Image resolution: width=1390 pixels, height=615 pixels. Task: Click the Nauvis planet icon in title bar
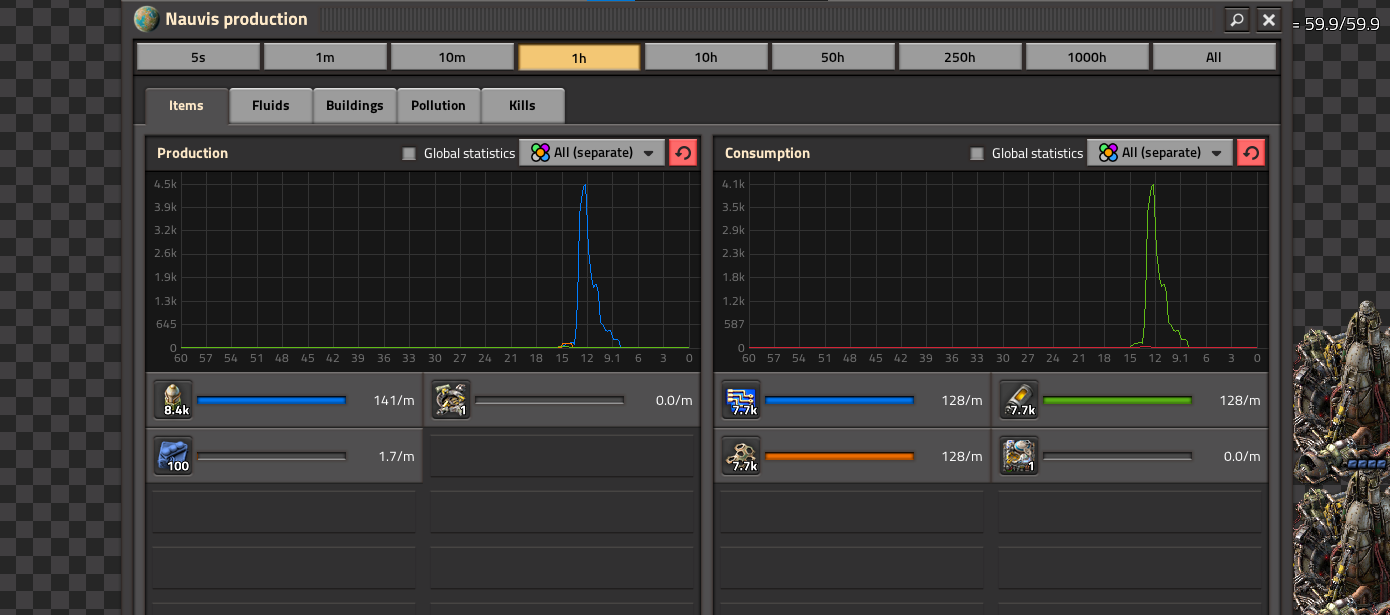tap(147, 19)
